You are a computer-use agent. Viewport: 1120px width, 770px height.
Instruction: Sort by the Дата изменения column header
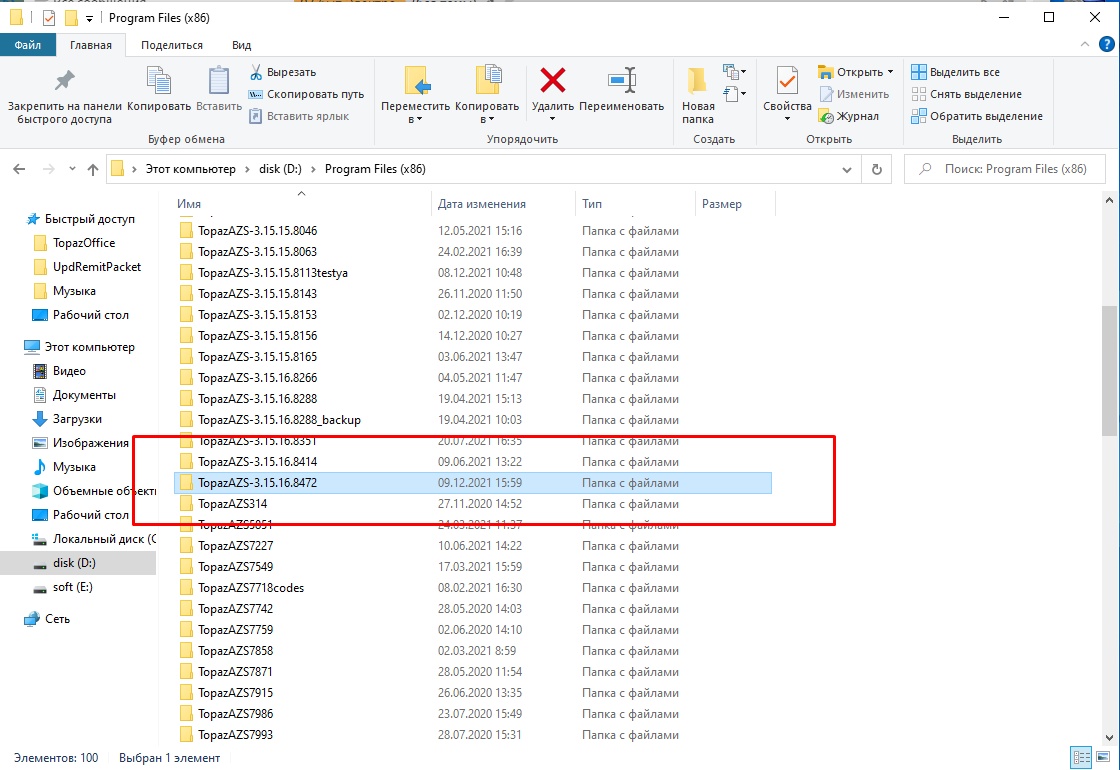pos(503,204)
